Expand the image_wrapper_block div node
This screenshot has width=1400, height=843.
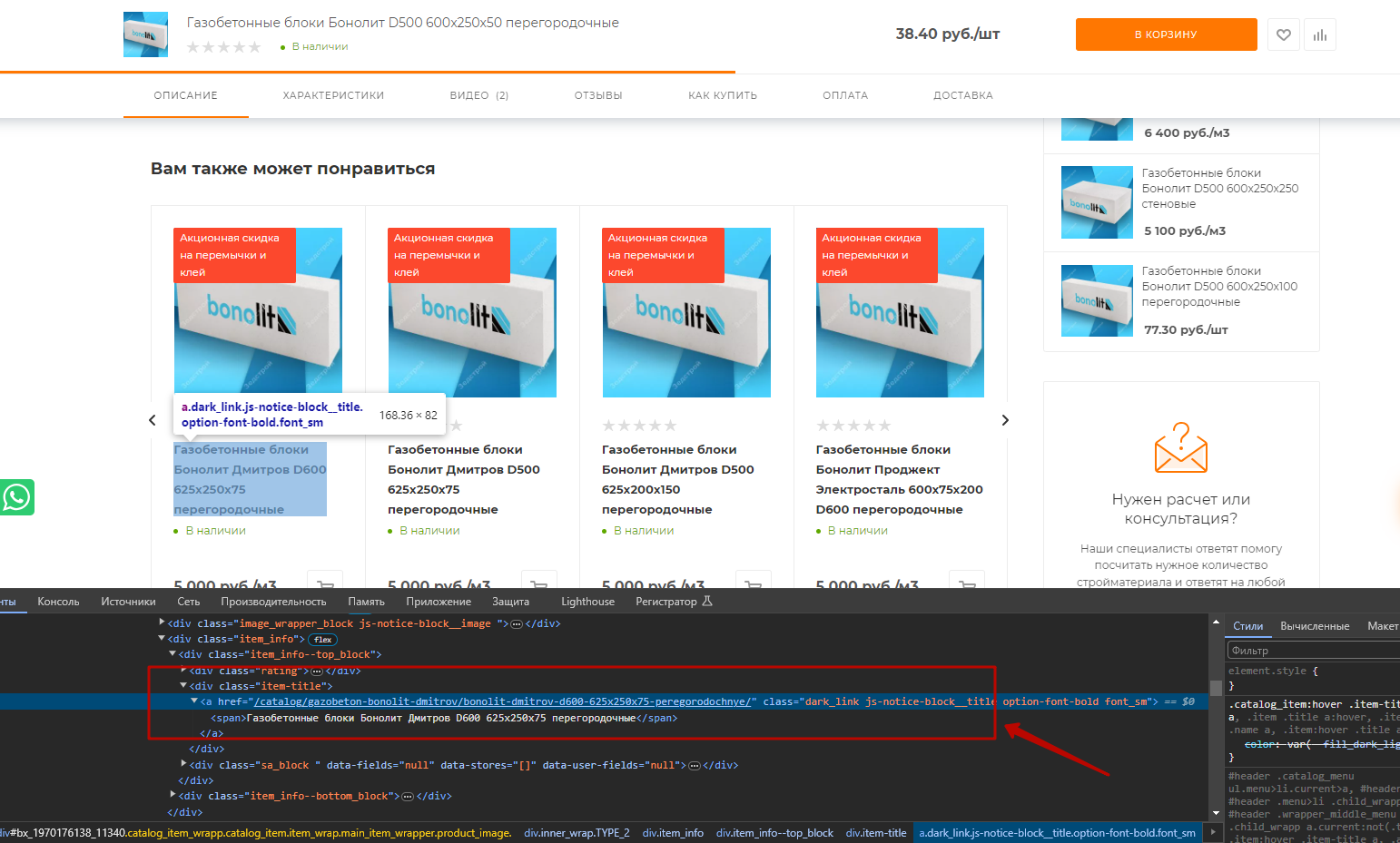click(x=162, y=622)
